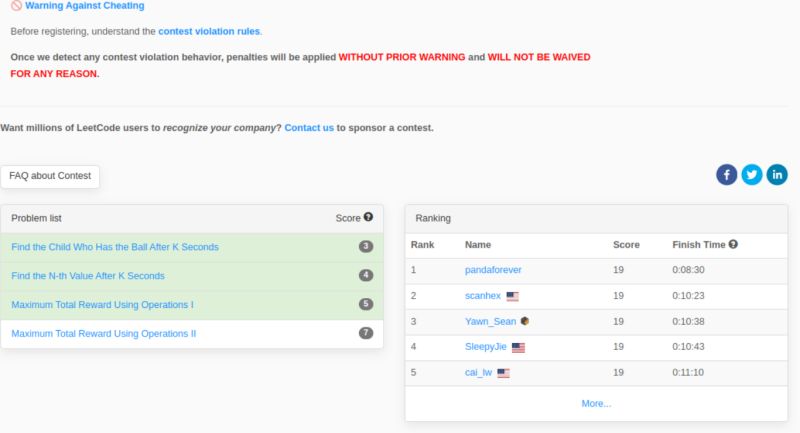Open the contest violation rules link
The height and width of the screenshot is (433, 800).
tap(209, 31)
